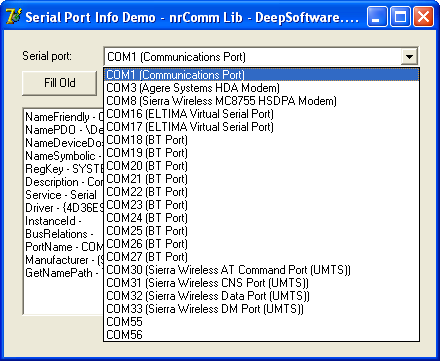This screenshot has width=440, height=361.
Task: Select COM32 Sierra Wireless Data Port
Action: [x=262, y=296]
